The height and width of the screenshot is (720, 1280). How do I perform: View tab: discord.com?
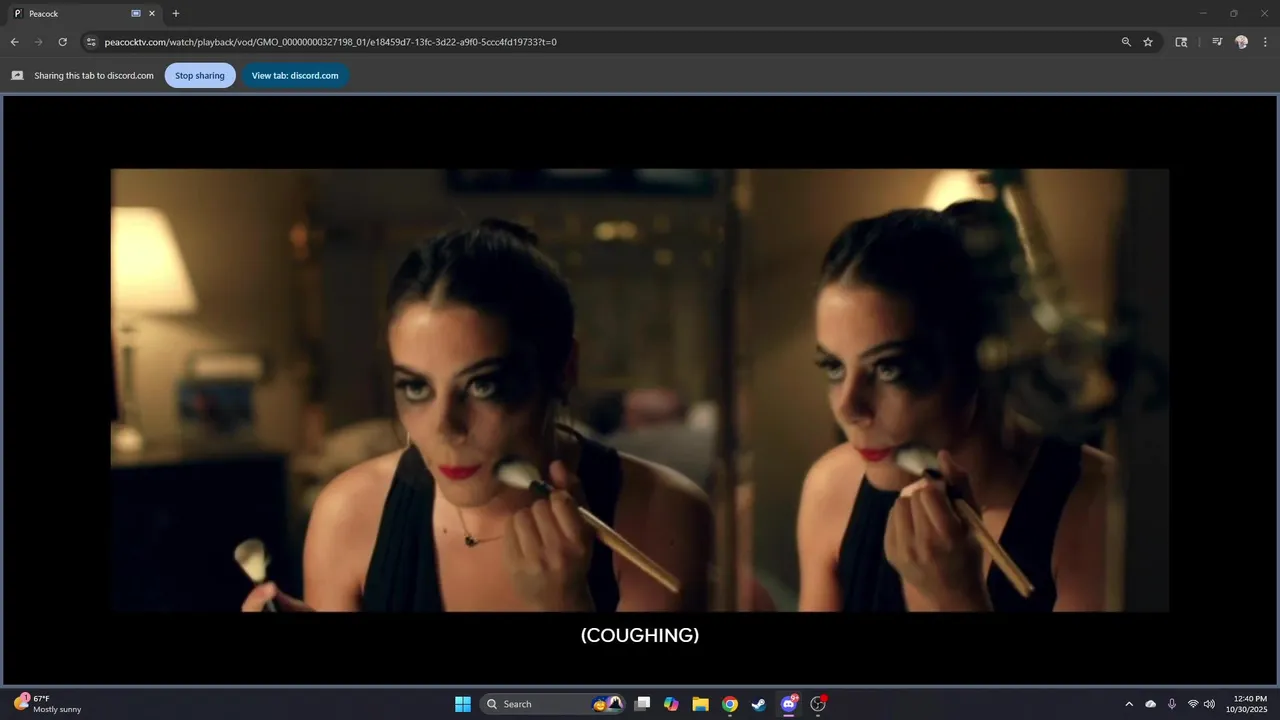coord(295,76)
